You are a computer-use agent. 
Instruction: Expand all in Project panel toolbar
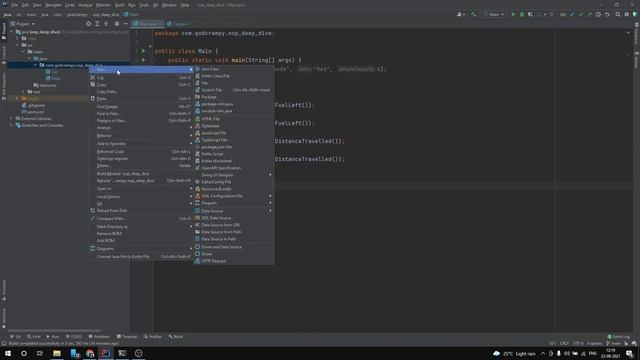point(97,24)
